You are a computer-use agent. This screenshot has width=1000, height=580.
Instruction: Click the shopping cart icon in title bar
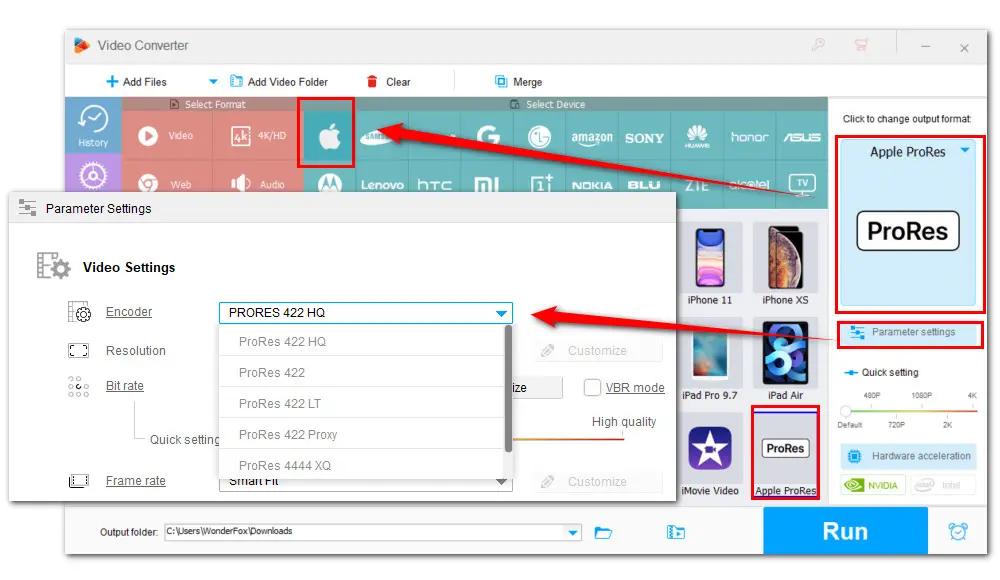tap(861, 45)
